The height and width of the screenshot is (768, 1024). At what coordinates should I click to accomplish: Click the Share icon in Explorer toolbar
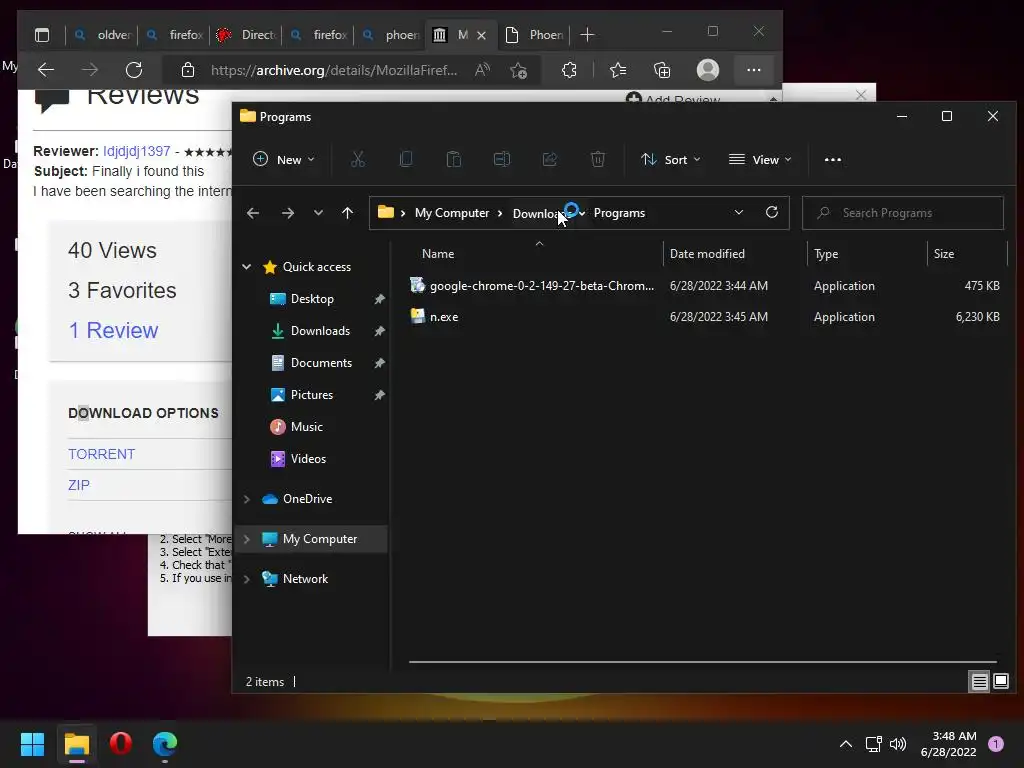[x=550, y=159]
